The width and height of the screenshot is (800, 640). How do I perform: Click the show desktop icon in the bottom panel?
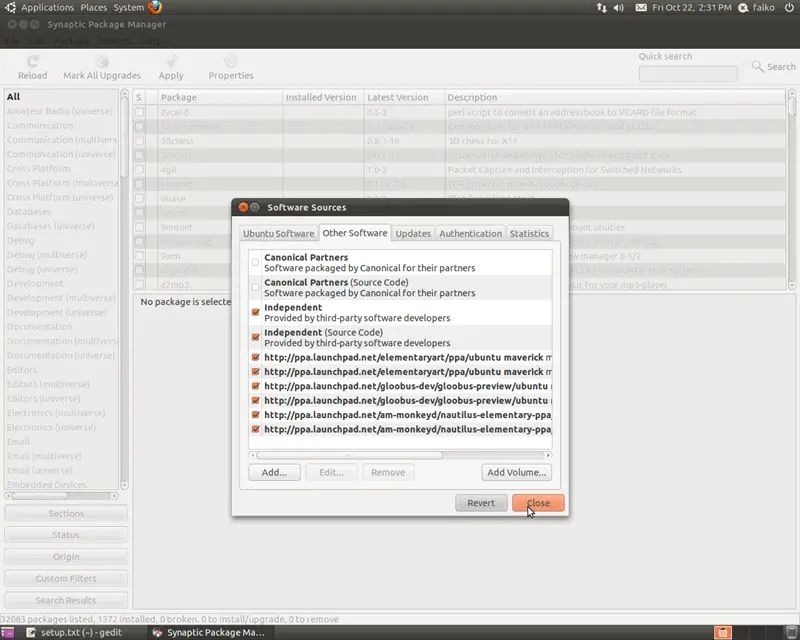7,633
